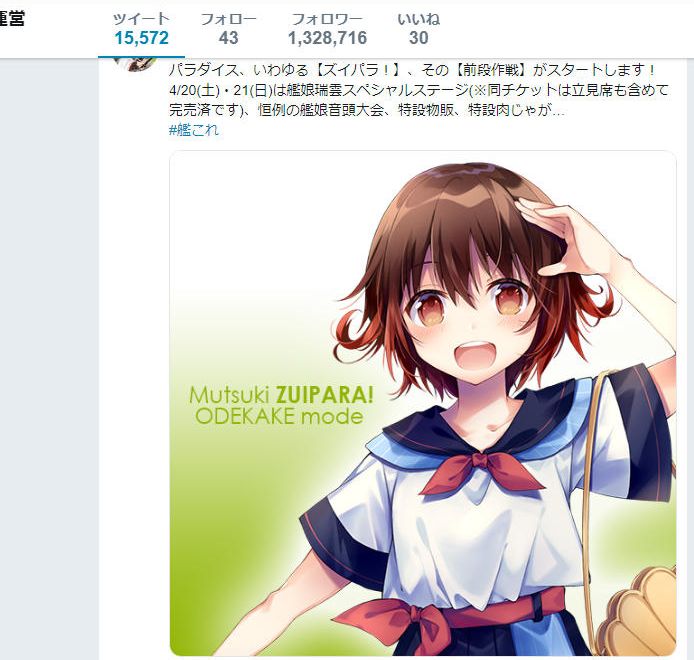Click the 30 likes count
694x660 pixels.
click(418, 38)
